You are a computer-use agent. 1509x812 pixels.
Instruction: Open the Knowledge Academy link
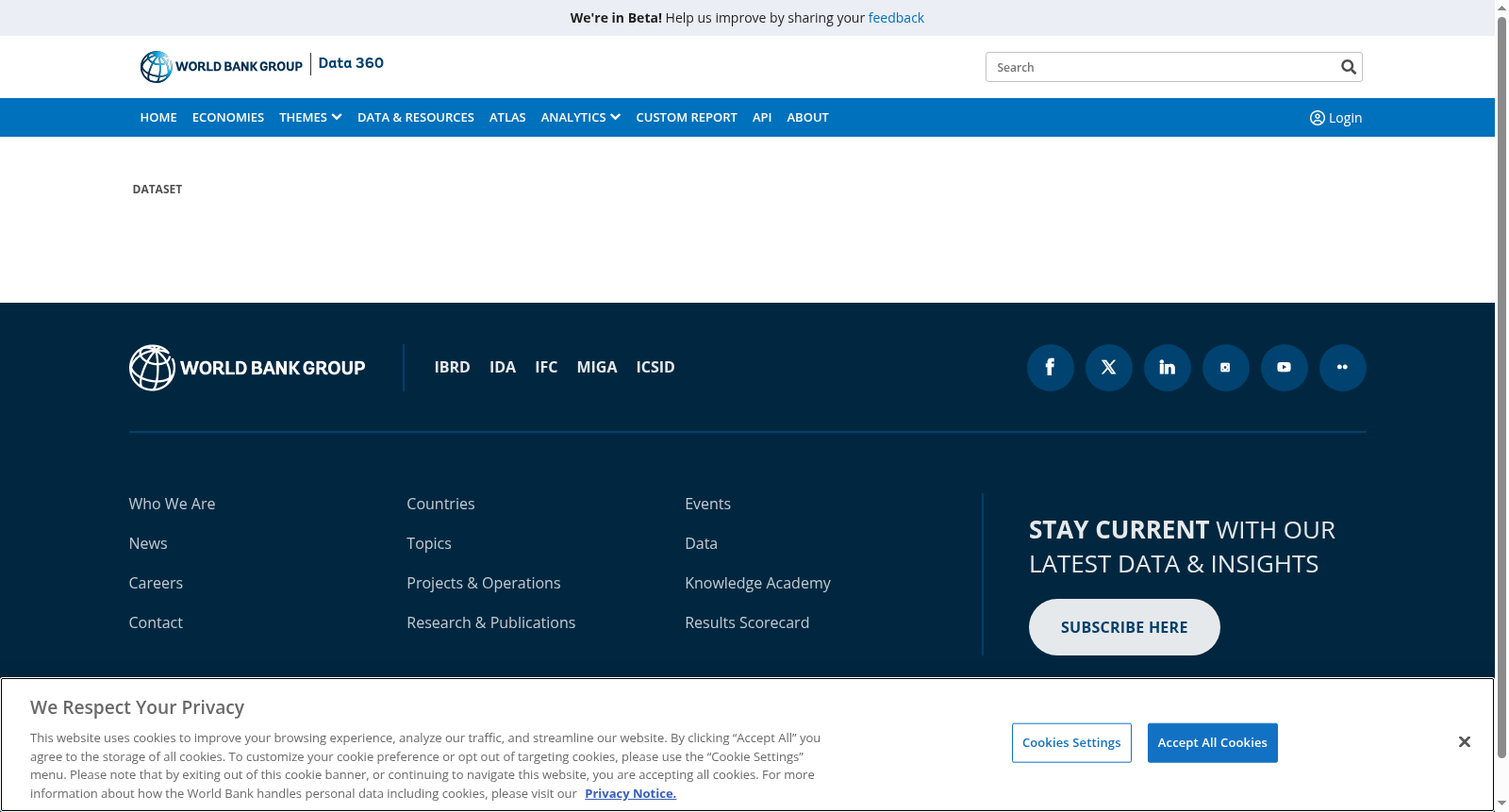[758, 584]
